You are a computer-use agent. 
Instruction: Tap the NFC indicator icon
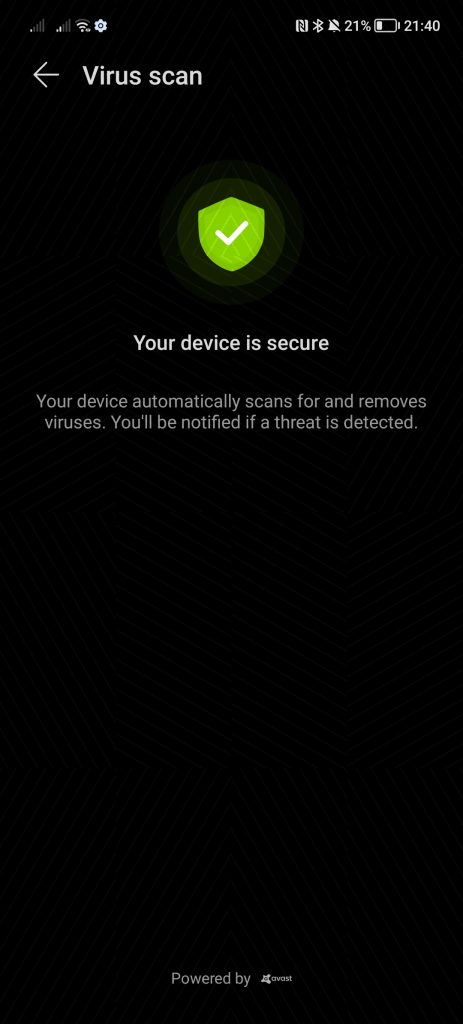[x=302, y=26]
